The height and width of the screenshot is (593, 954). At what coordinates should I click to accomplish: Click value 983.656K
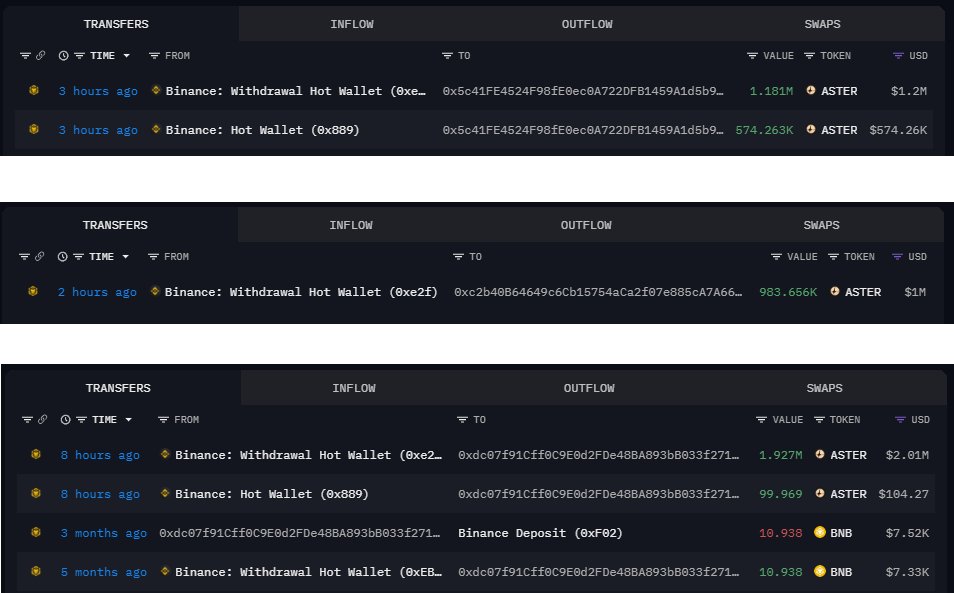tap(788, 292)
